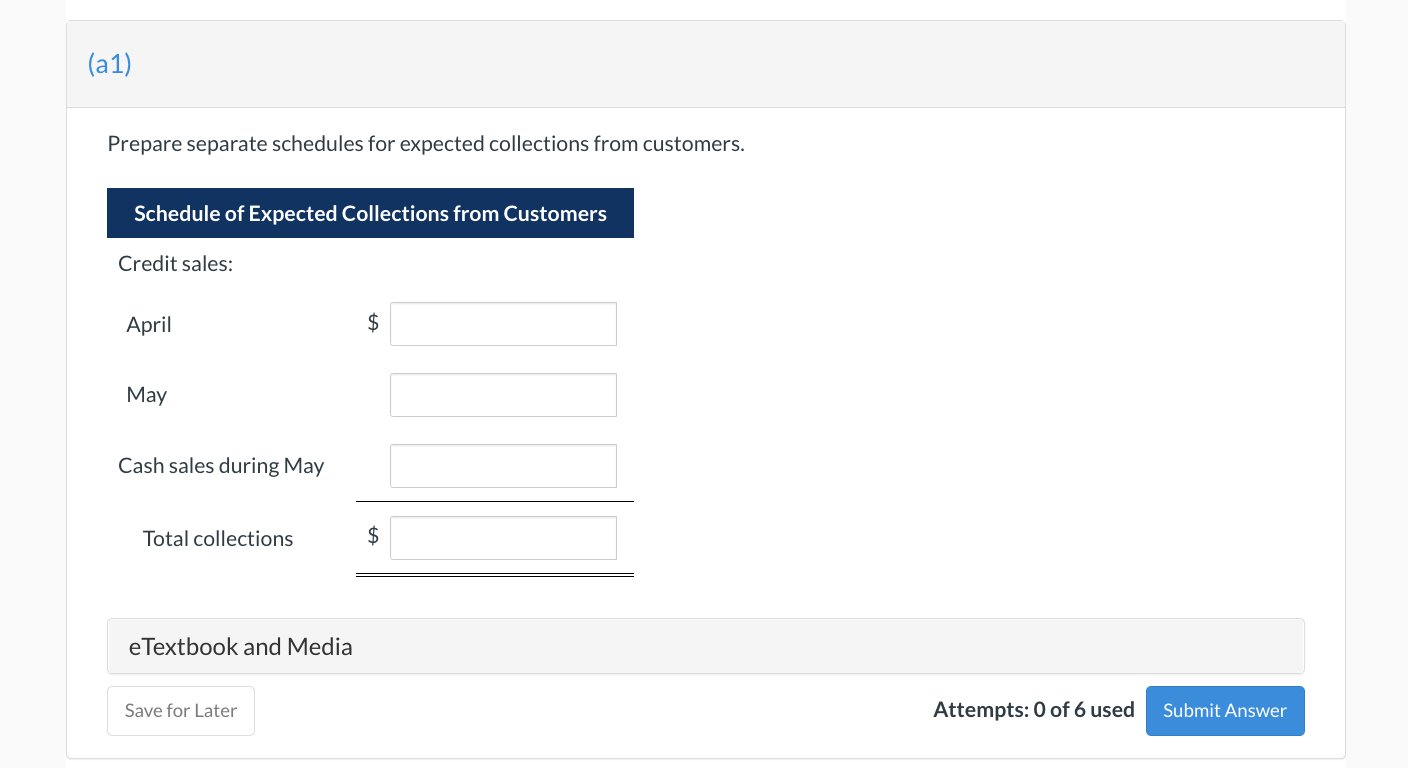Click the April row label
Viewport: 1408px width, 768px height.
(x=149, y=324)
